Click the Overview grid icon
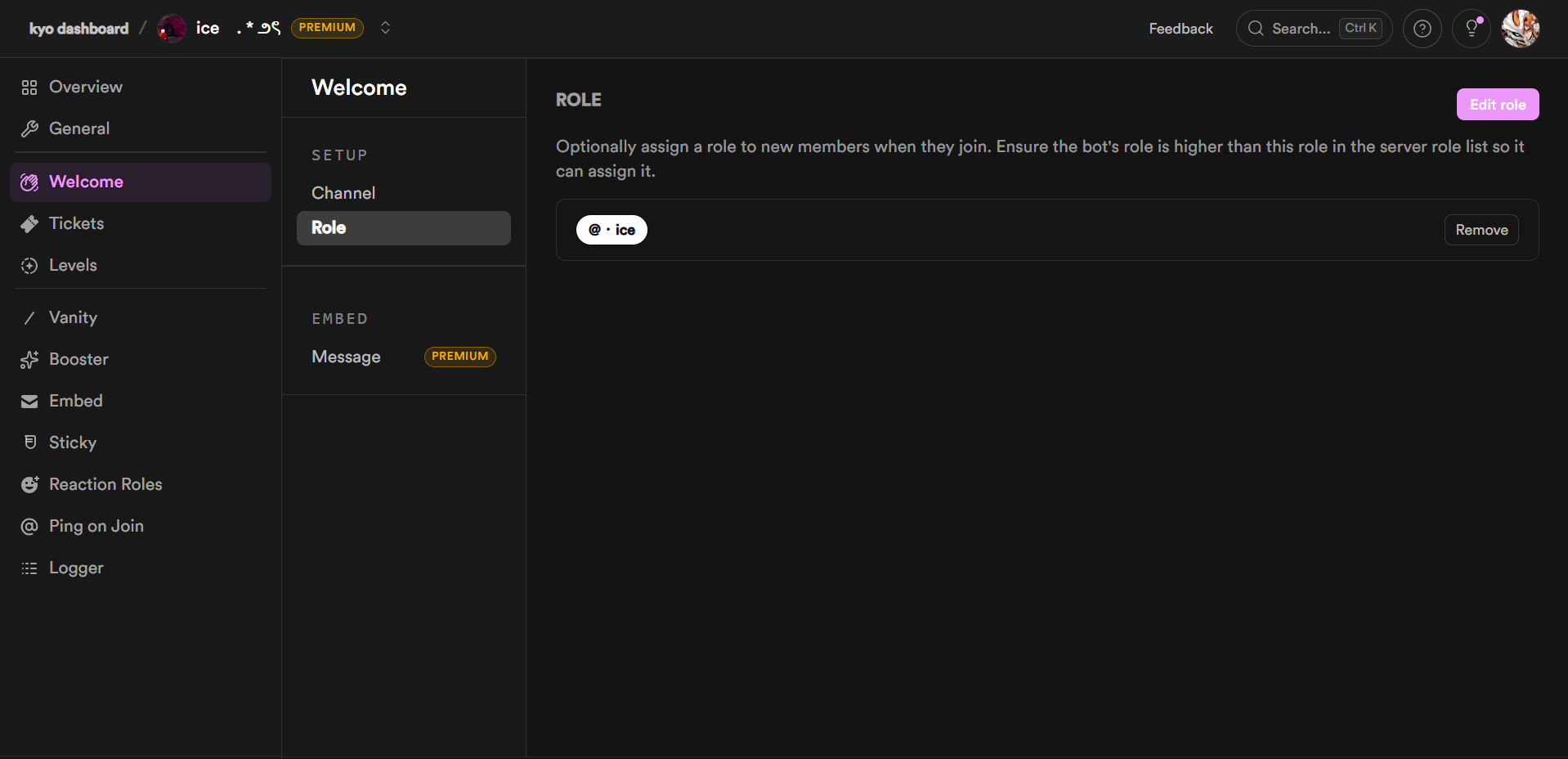The image size is (1568, 759). coord(29,88)
